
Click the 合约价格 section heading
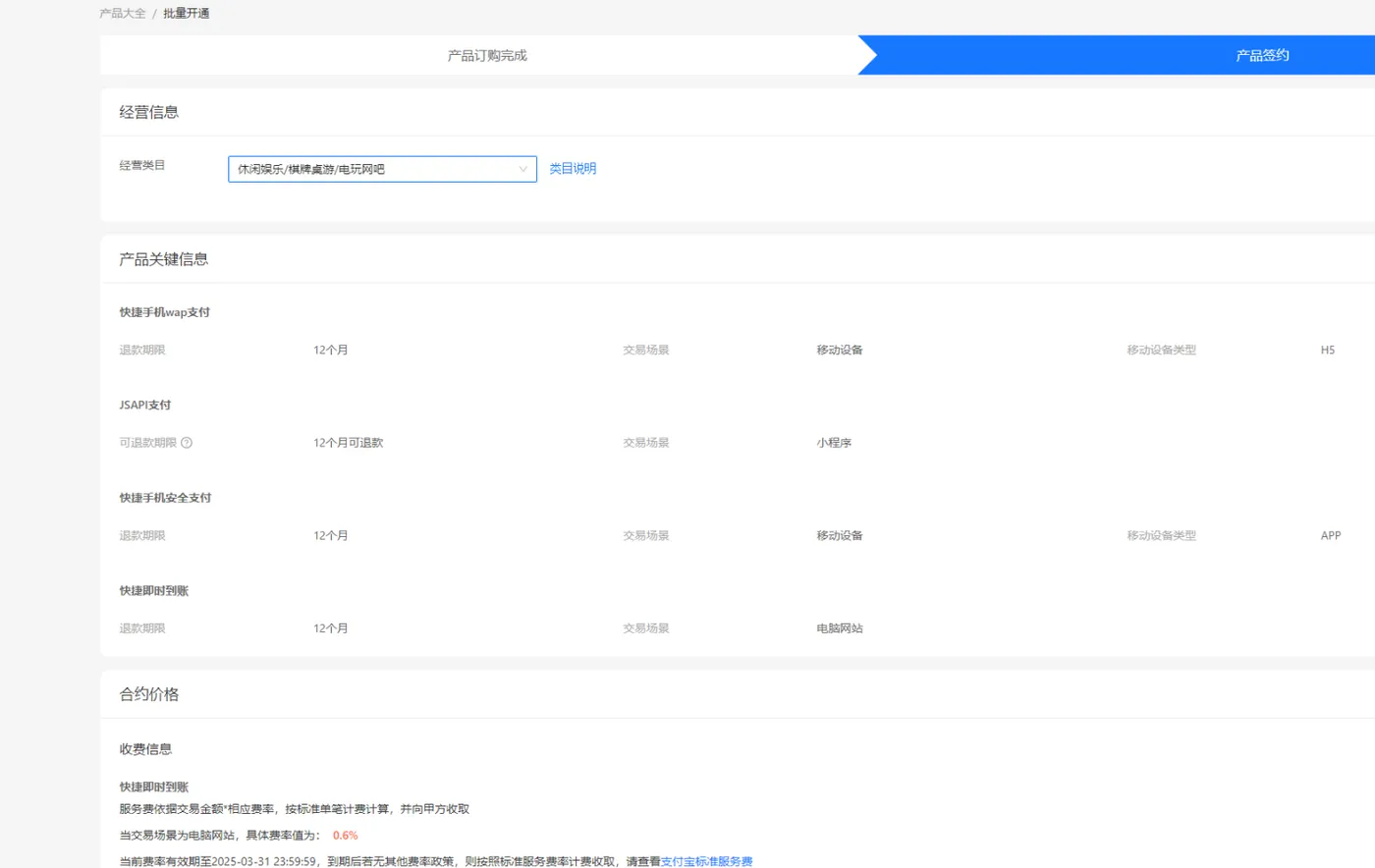pos(149,694)
